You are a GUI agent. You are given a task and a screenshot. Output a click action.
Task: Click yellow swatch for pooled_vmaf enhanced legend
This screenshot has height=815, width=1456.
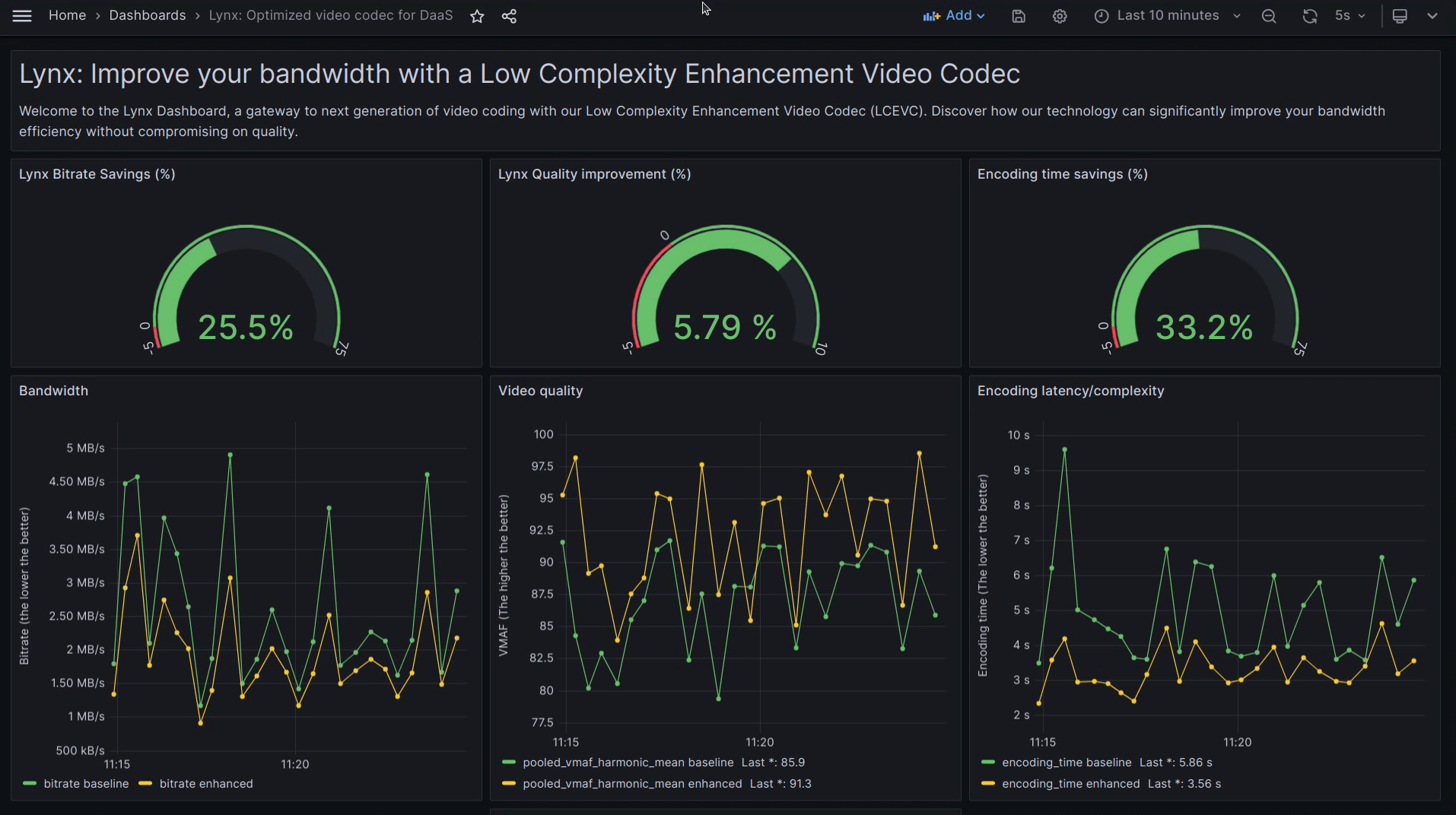click(x=509, y=784)
